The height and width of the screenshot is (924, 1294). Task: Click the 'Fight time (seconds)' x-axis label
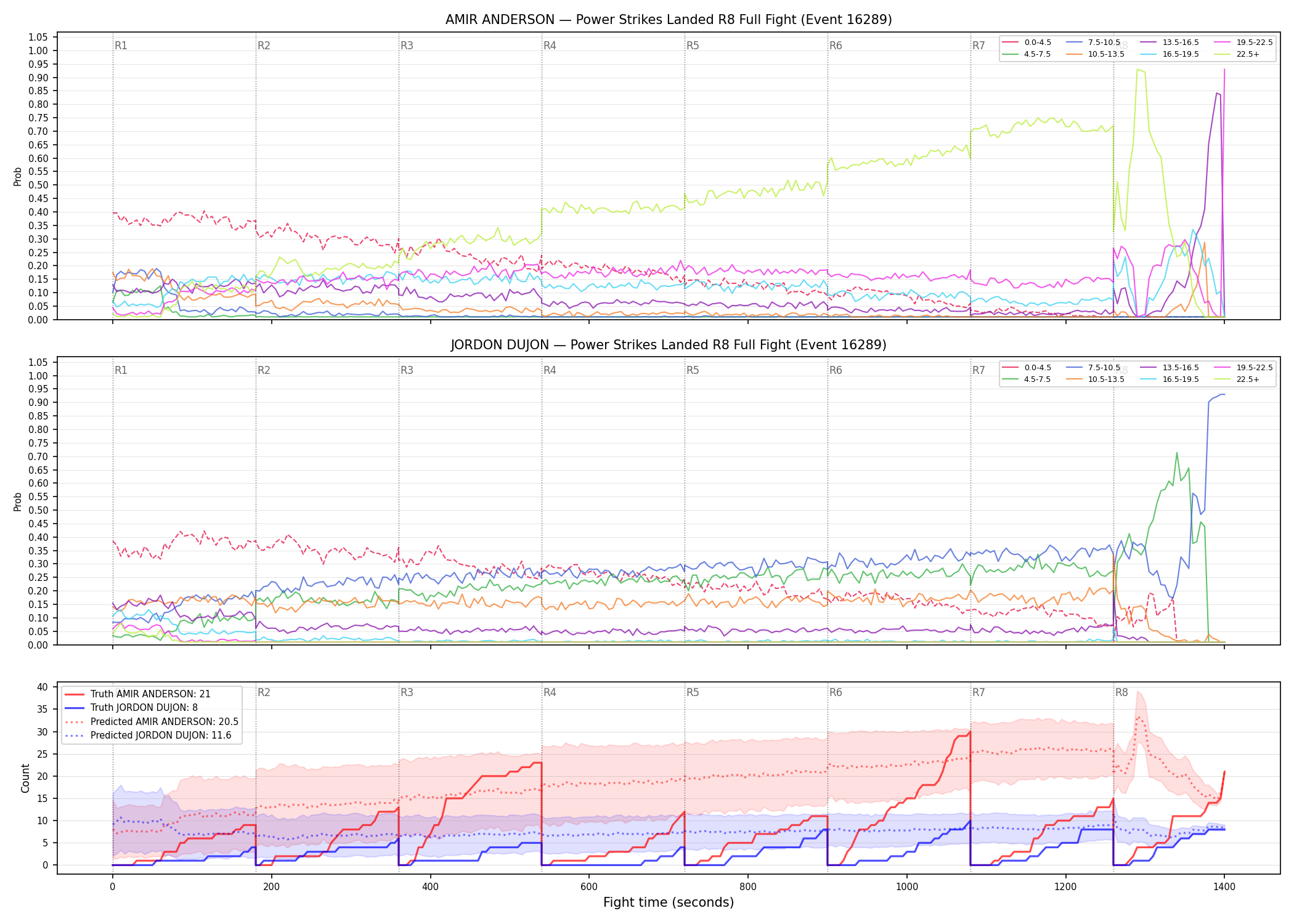point(669,902)
